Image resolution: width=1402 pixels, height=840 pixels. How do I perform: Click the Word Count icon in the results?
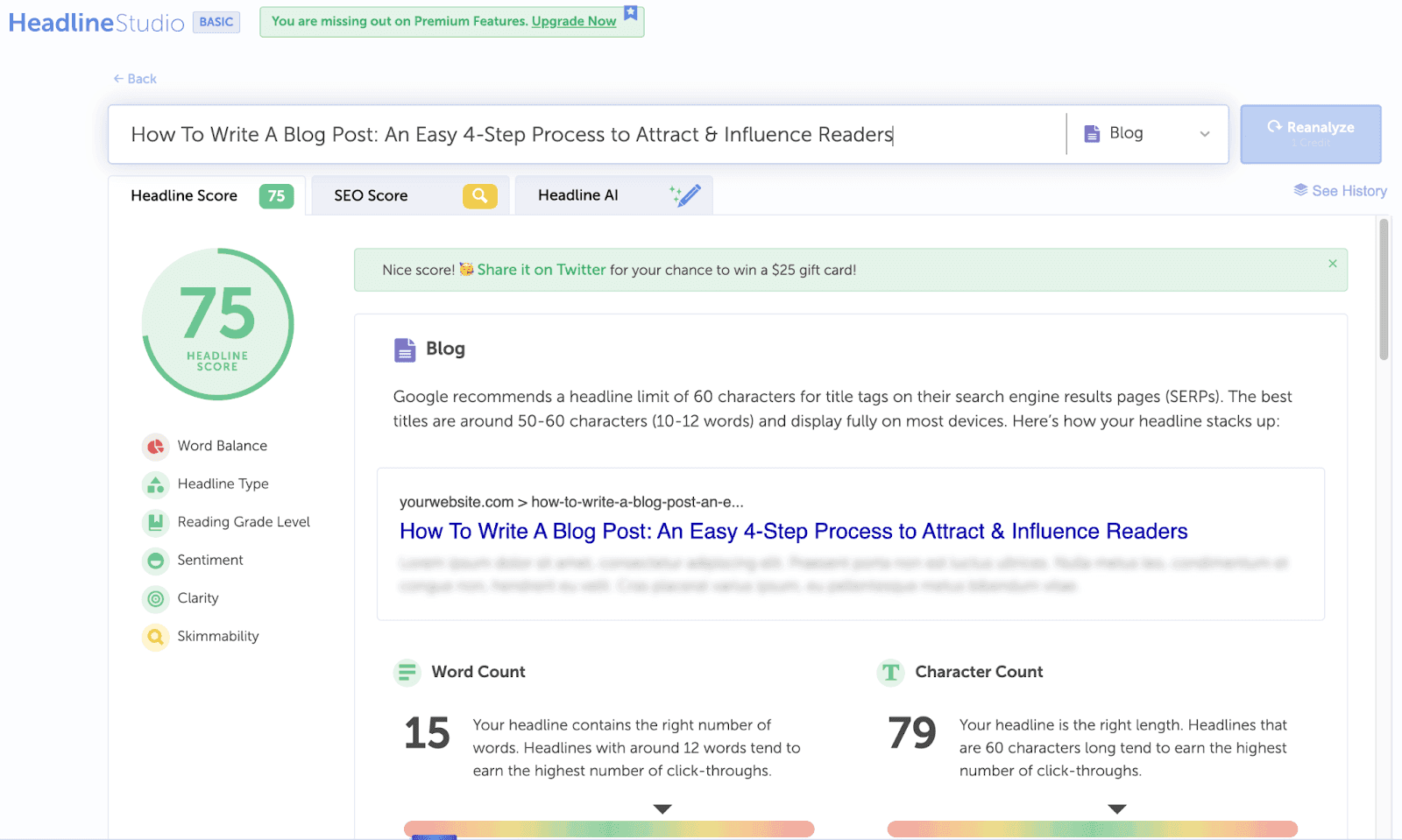pyautogui.click(x=407, y=673)
